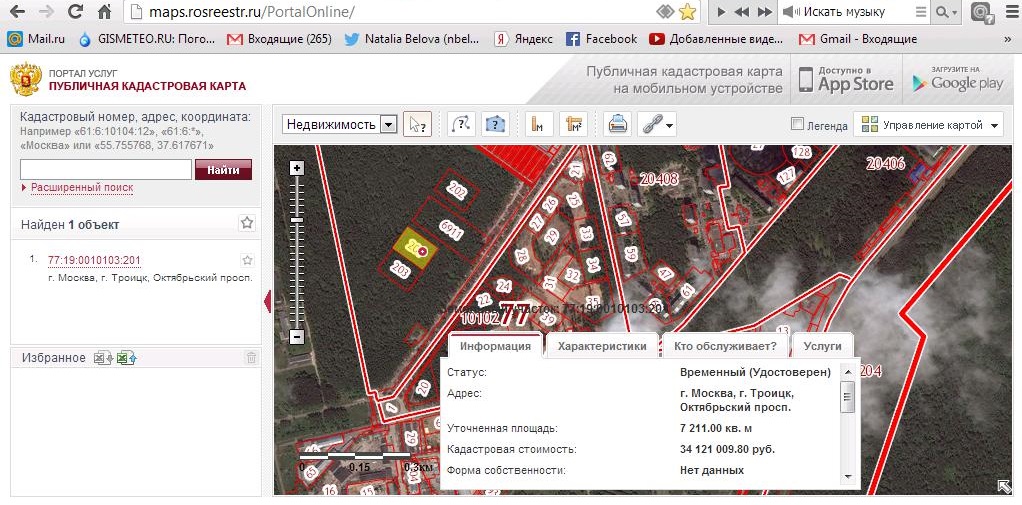
Task: Open the Услуги tab
Action: 823,346
